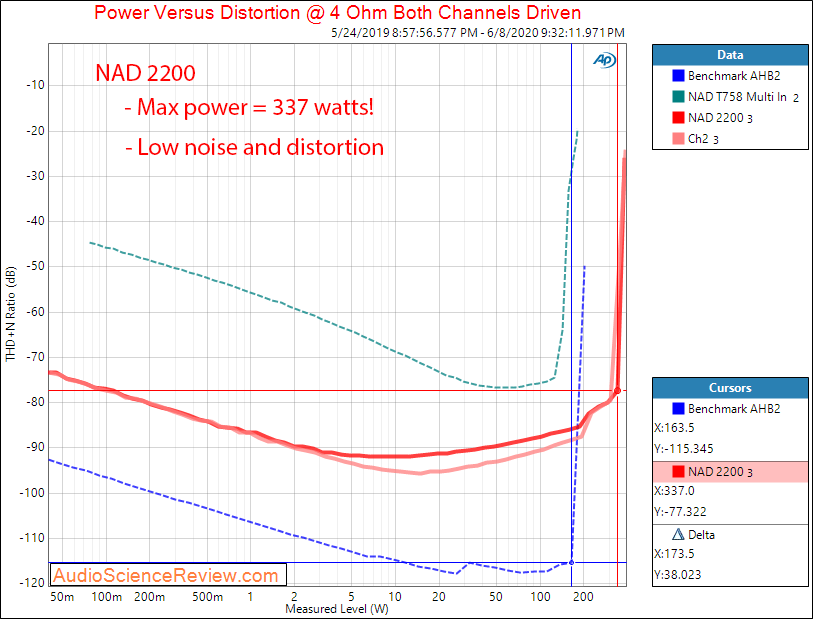
Task: Click the blue cursor marker on AHB2 curve
Action: pyautogui.click(x=571, y=562)
